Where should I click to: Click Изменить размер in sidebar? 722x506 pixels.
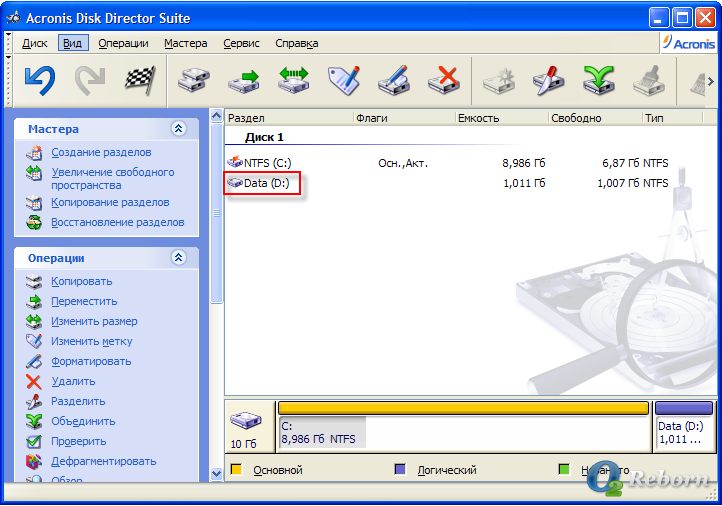[x=94, y=321]
